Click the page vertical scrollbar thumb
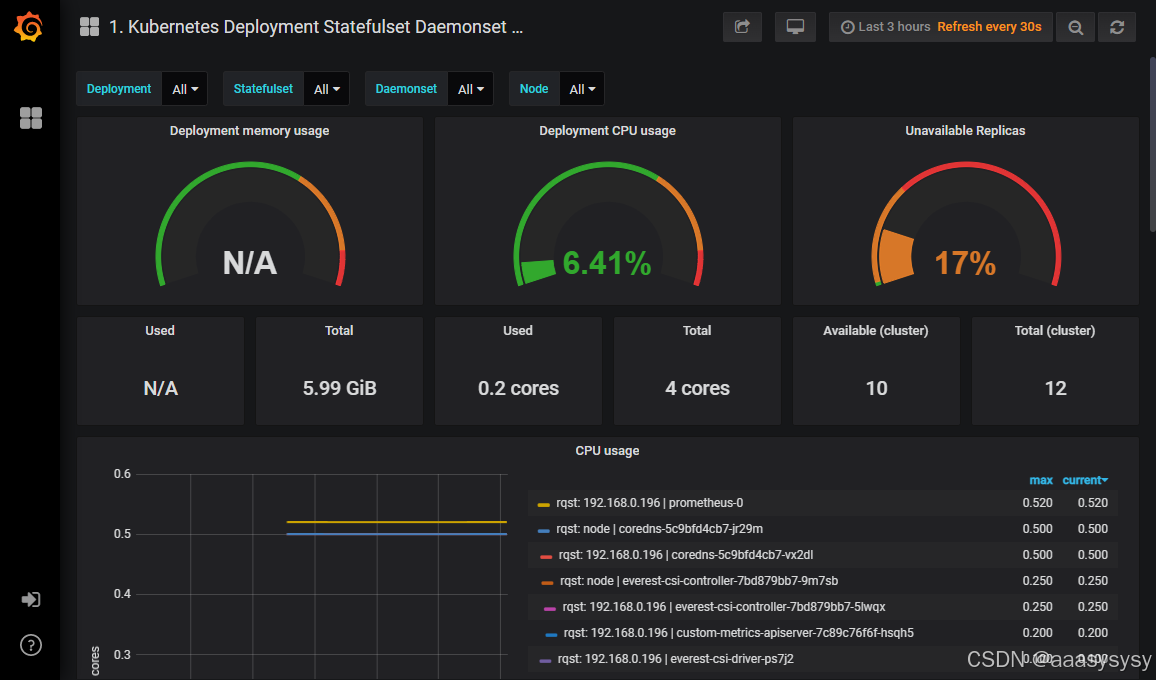The height and width of the screenshot is (680, 1156). [1152, 145]
